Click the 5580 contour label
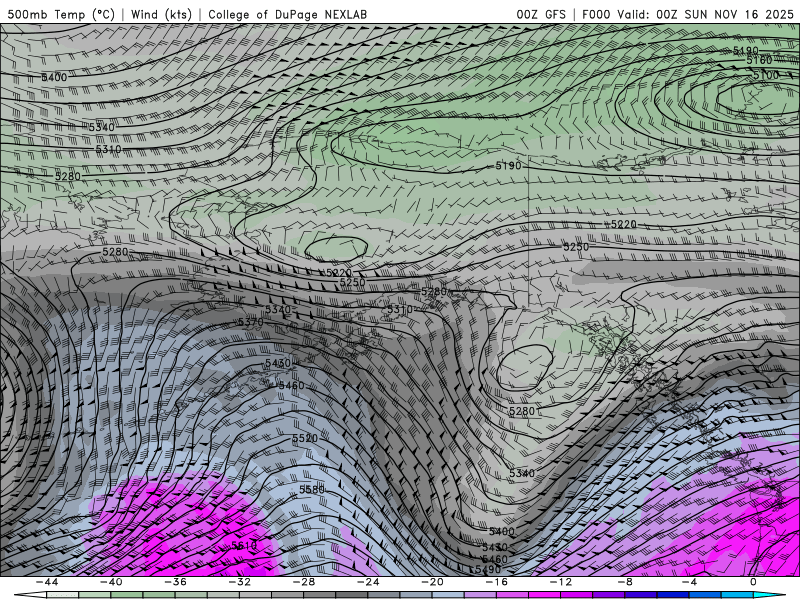The image size is (800, 600). coord(312,489)
